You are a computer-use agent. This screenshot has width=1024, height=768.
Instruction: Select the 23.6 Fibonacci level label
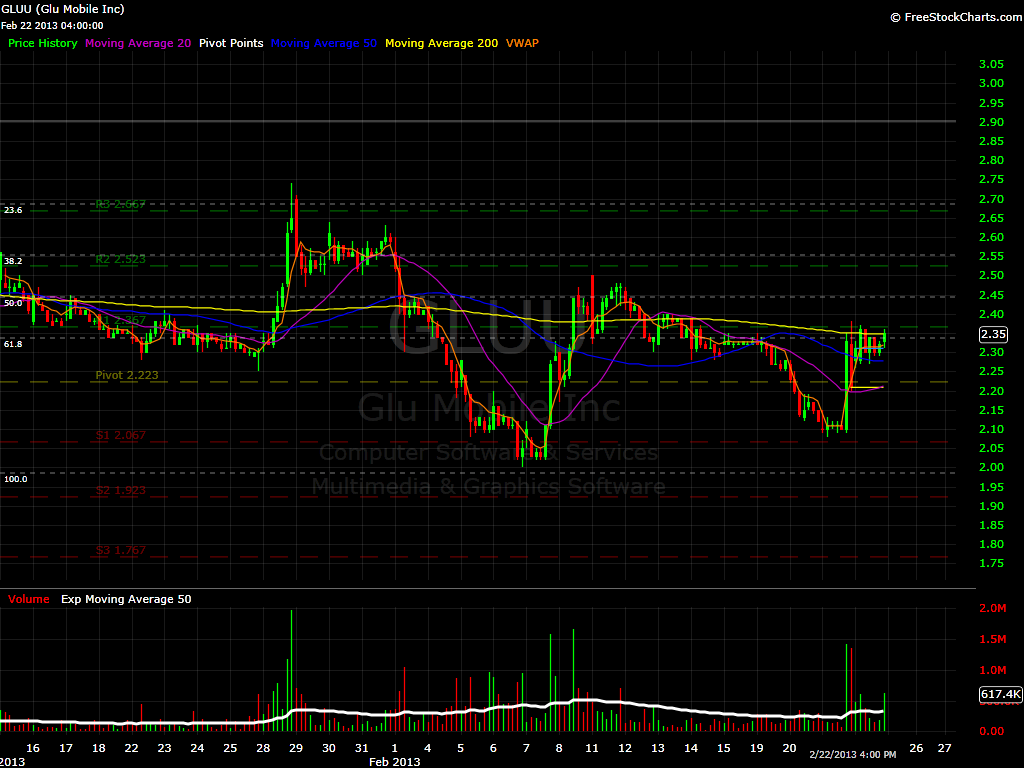coord(13,210)
